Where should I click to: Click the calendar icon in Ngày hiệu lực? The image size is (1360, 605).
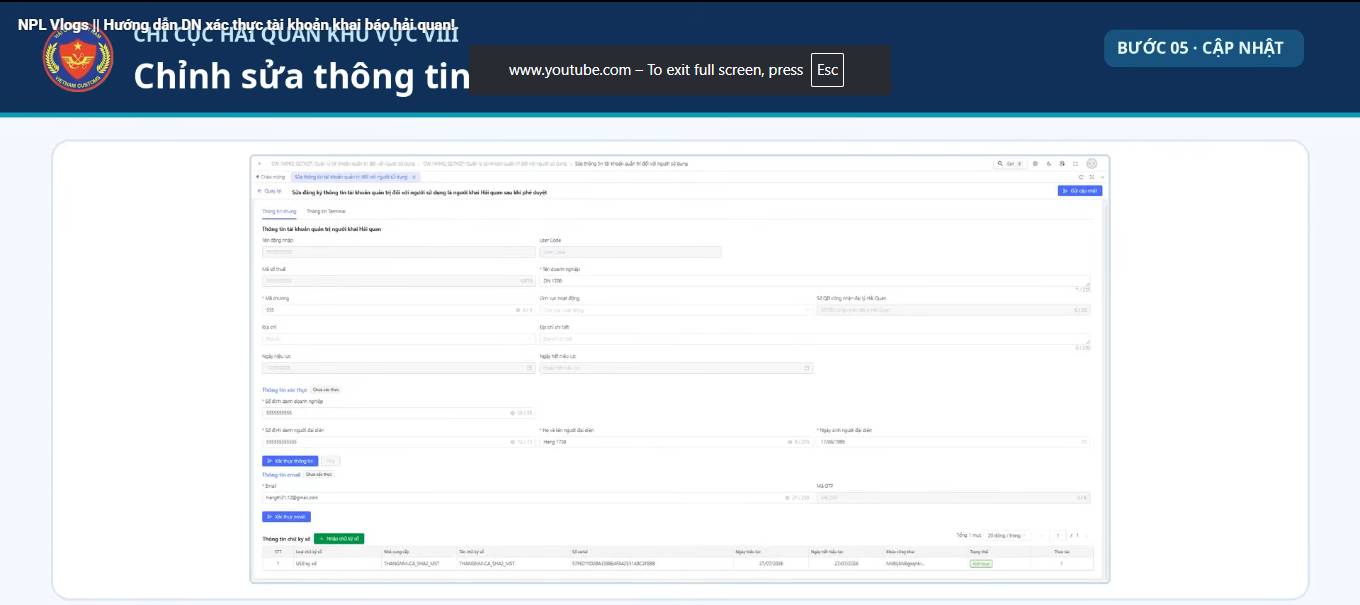tap(530, 368)
